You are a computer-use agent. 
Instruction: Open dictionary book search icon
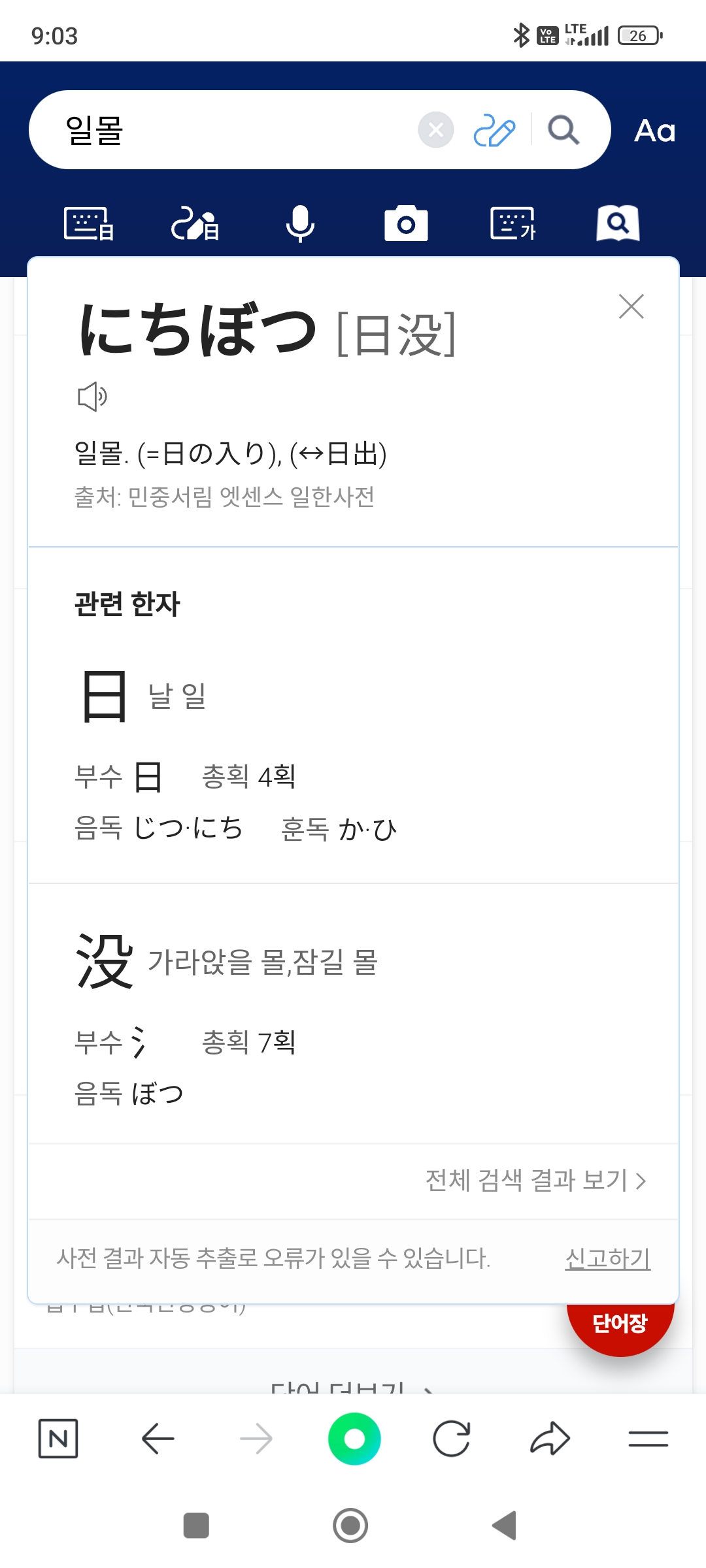[x=618, y=224]
